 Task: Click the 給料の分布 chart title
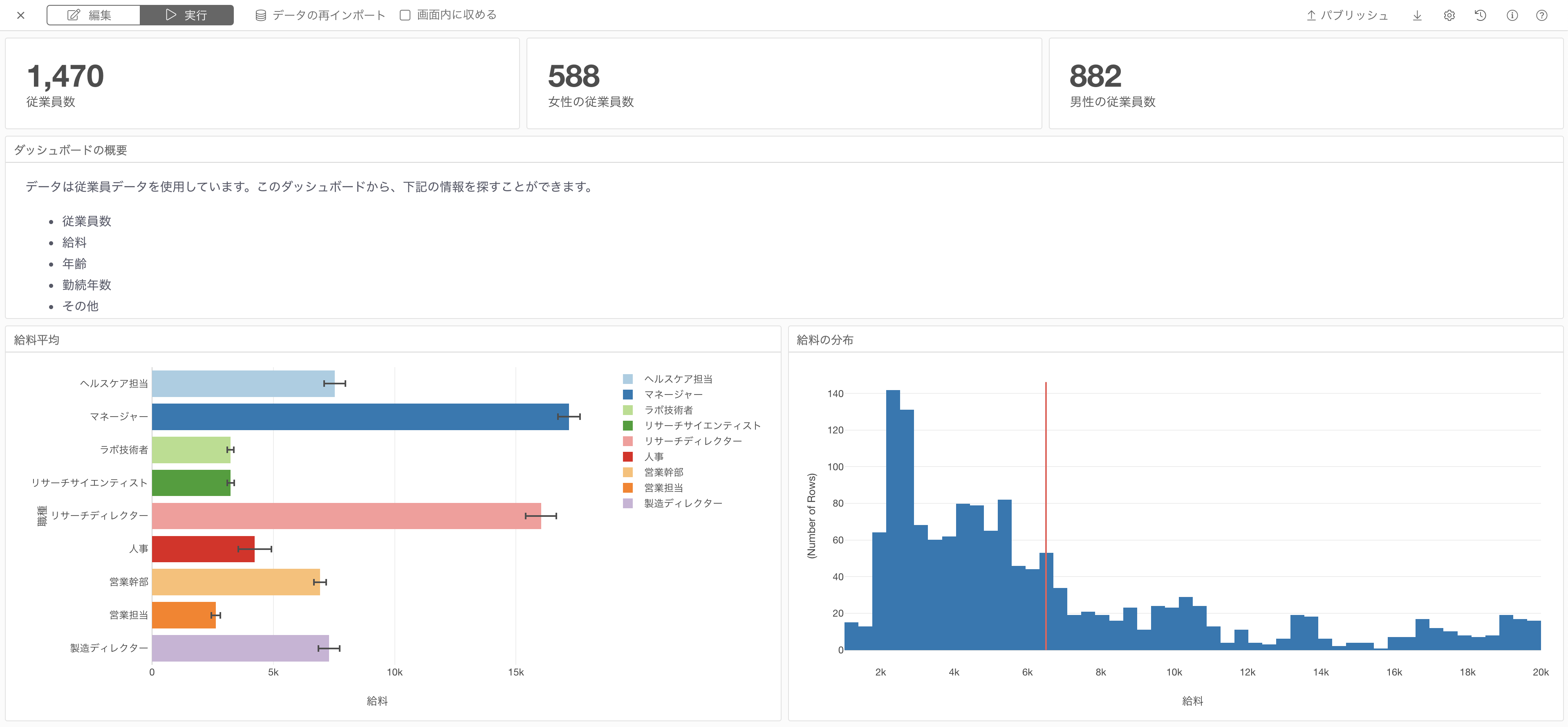pos(824,340)
